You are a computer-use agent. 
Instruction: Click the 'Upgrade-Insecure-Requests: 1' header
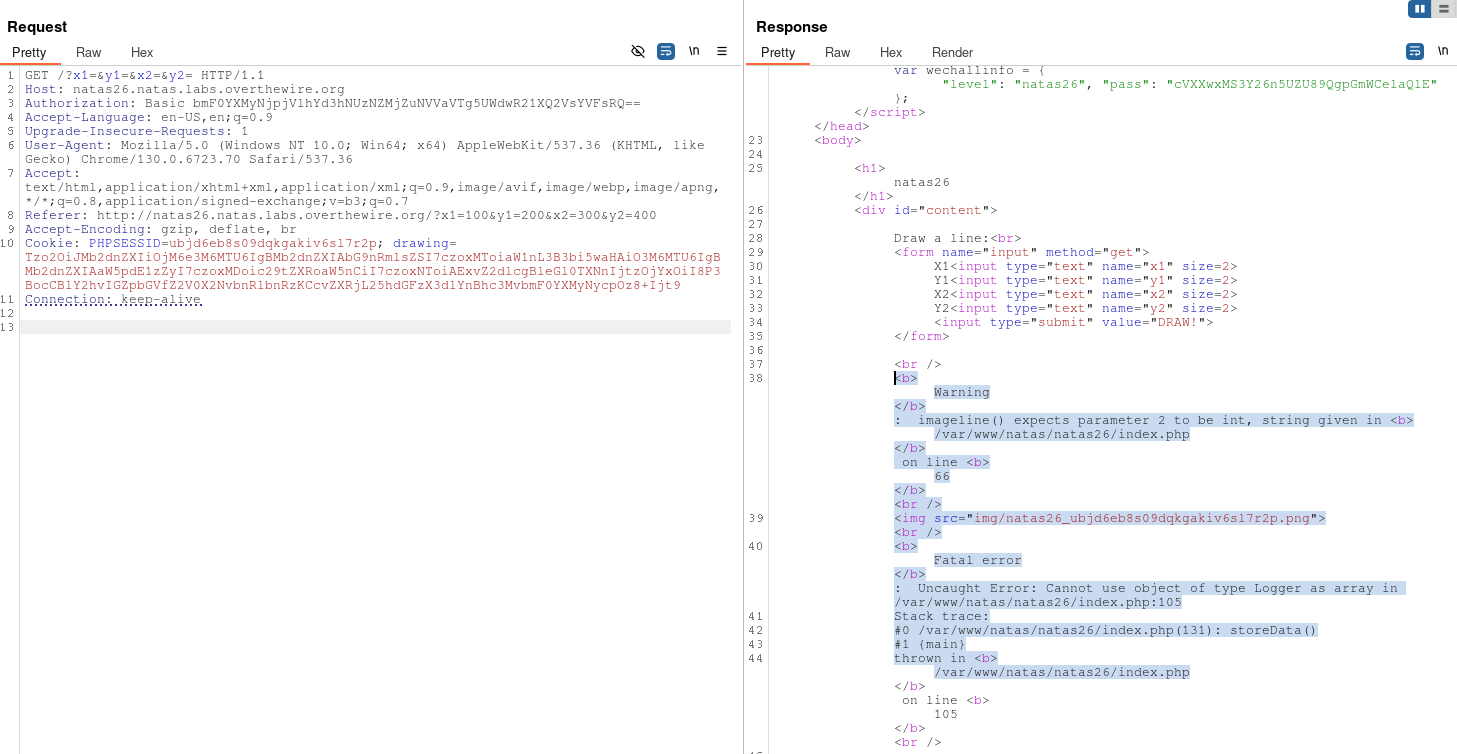point(137,131)
